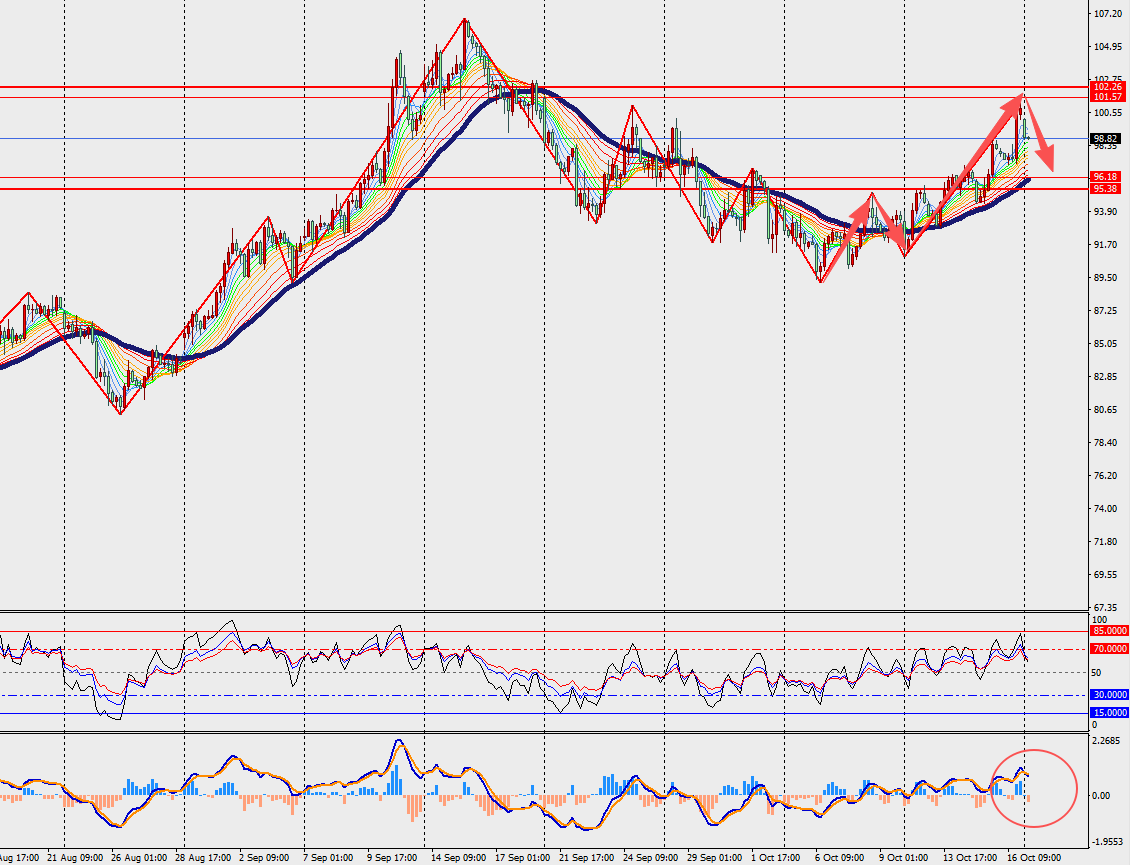Select the blue 15.0000 oscillator level tag
The width and height of the screenshot is (1131, 865).
(1109, 713)
